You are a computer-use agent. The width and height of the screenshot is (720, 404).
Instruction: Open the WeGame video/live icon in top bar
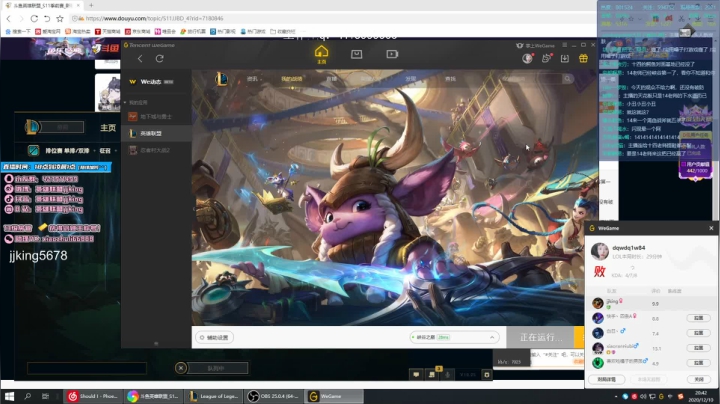point(392,54)
